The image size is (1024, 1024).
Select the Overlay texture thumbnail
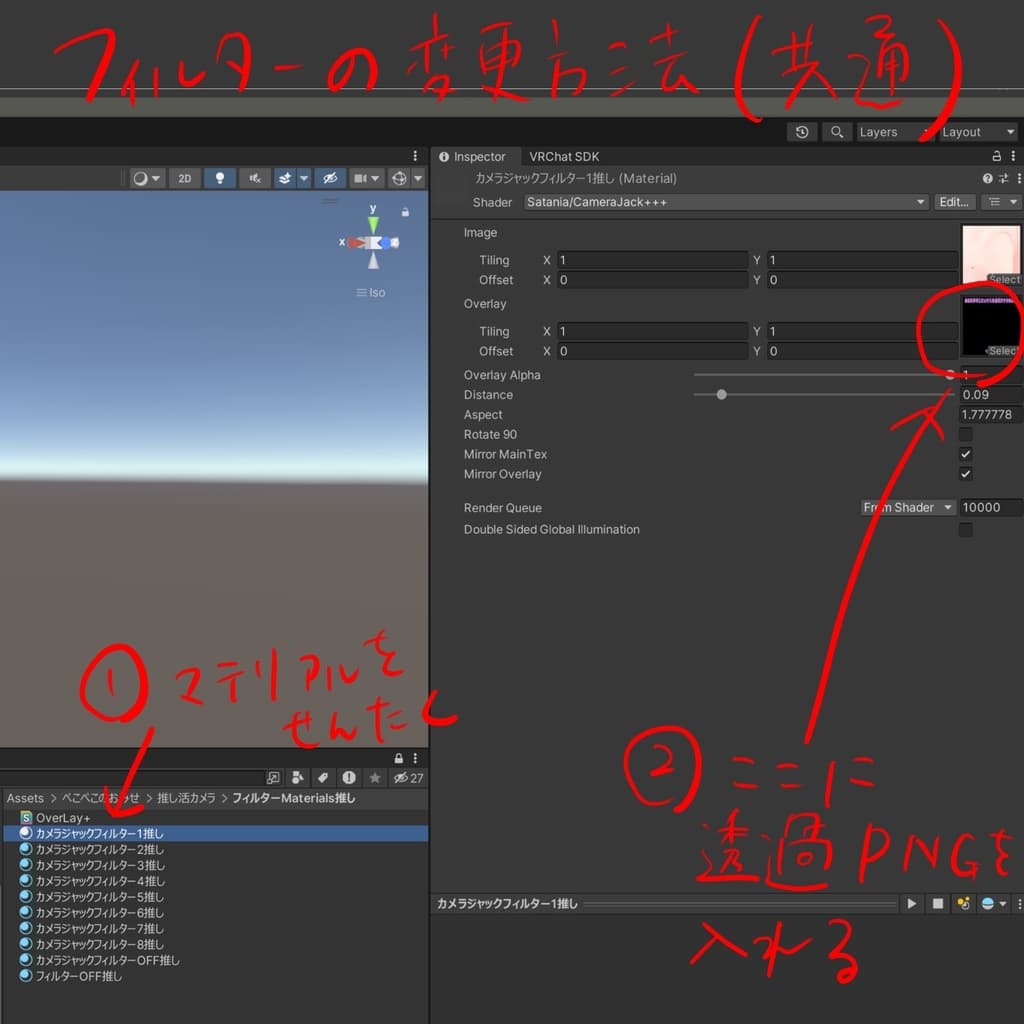coord(991,326)
